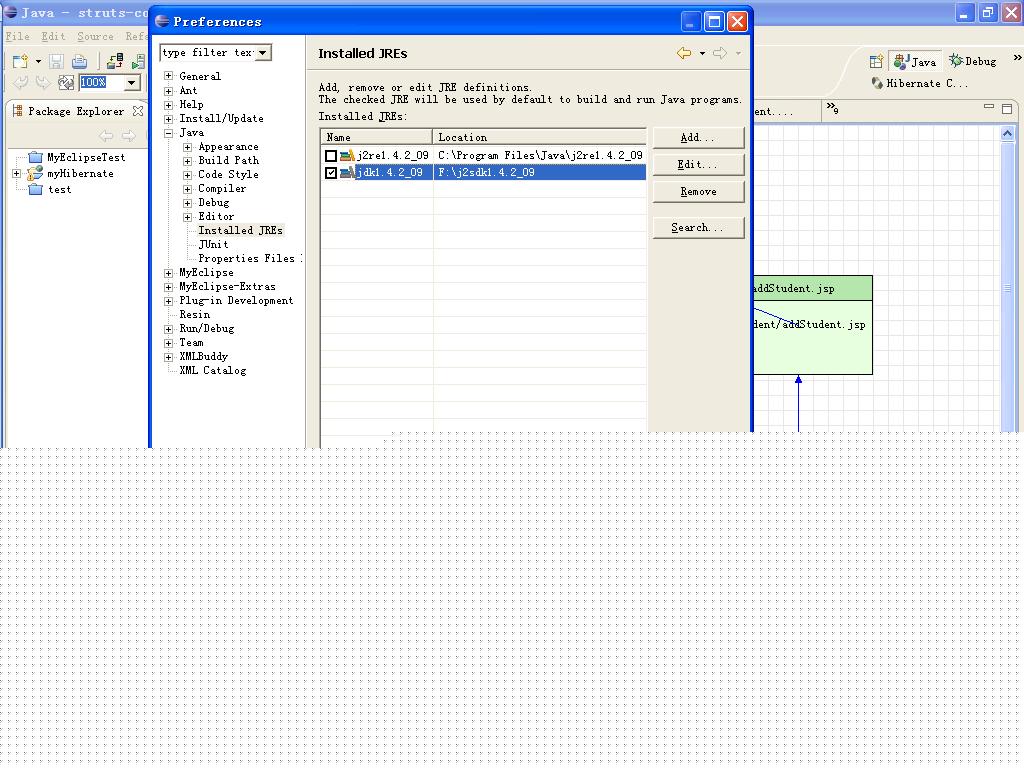Open the zoom percentage dropdown arrow
1024x768 pixels.
(131, 82)
